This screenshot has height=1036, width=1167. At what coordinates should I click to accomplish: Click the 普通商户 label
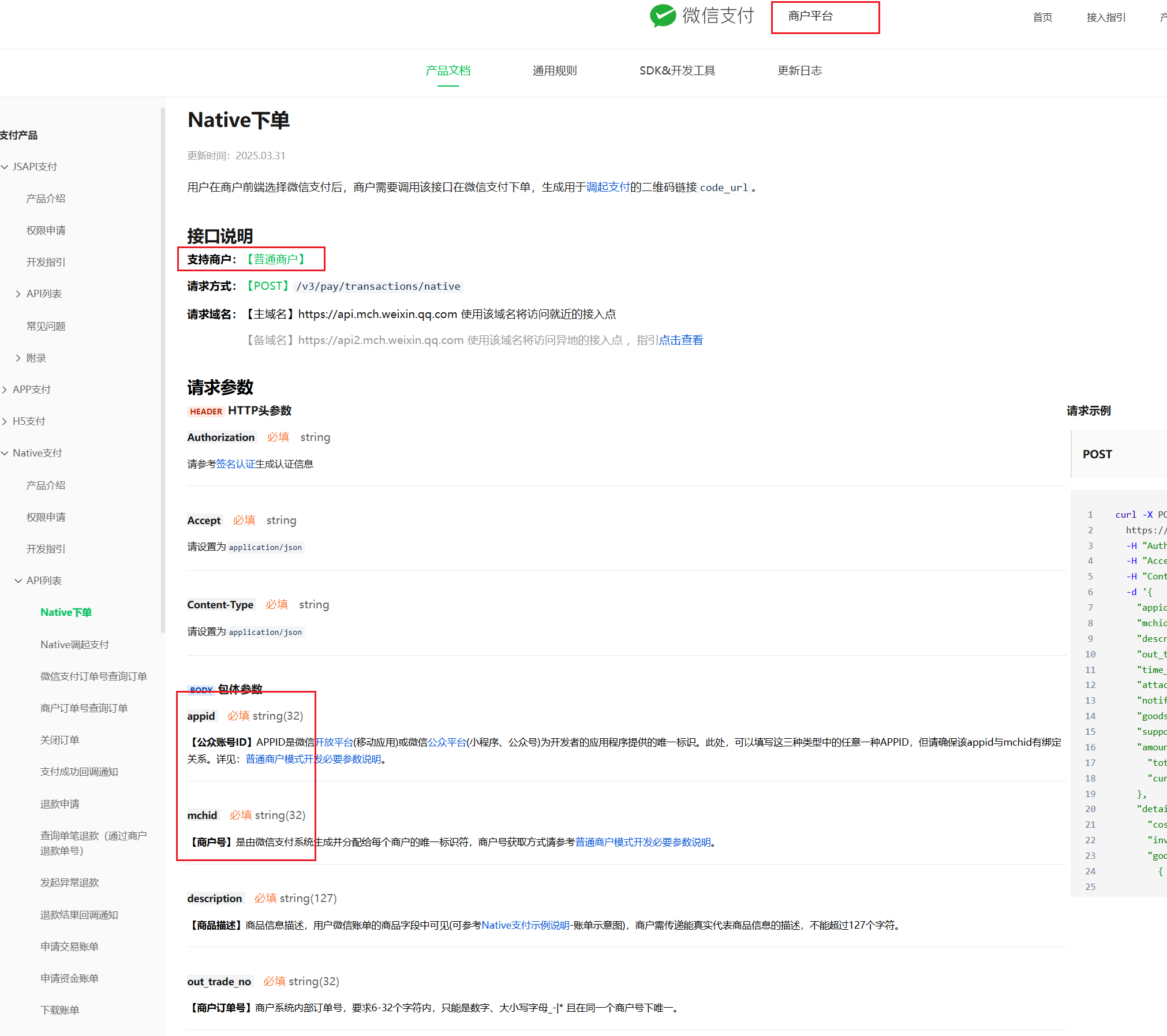[276, 259]
